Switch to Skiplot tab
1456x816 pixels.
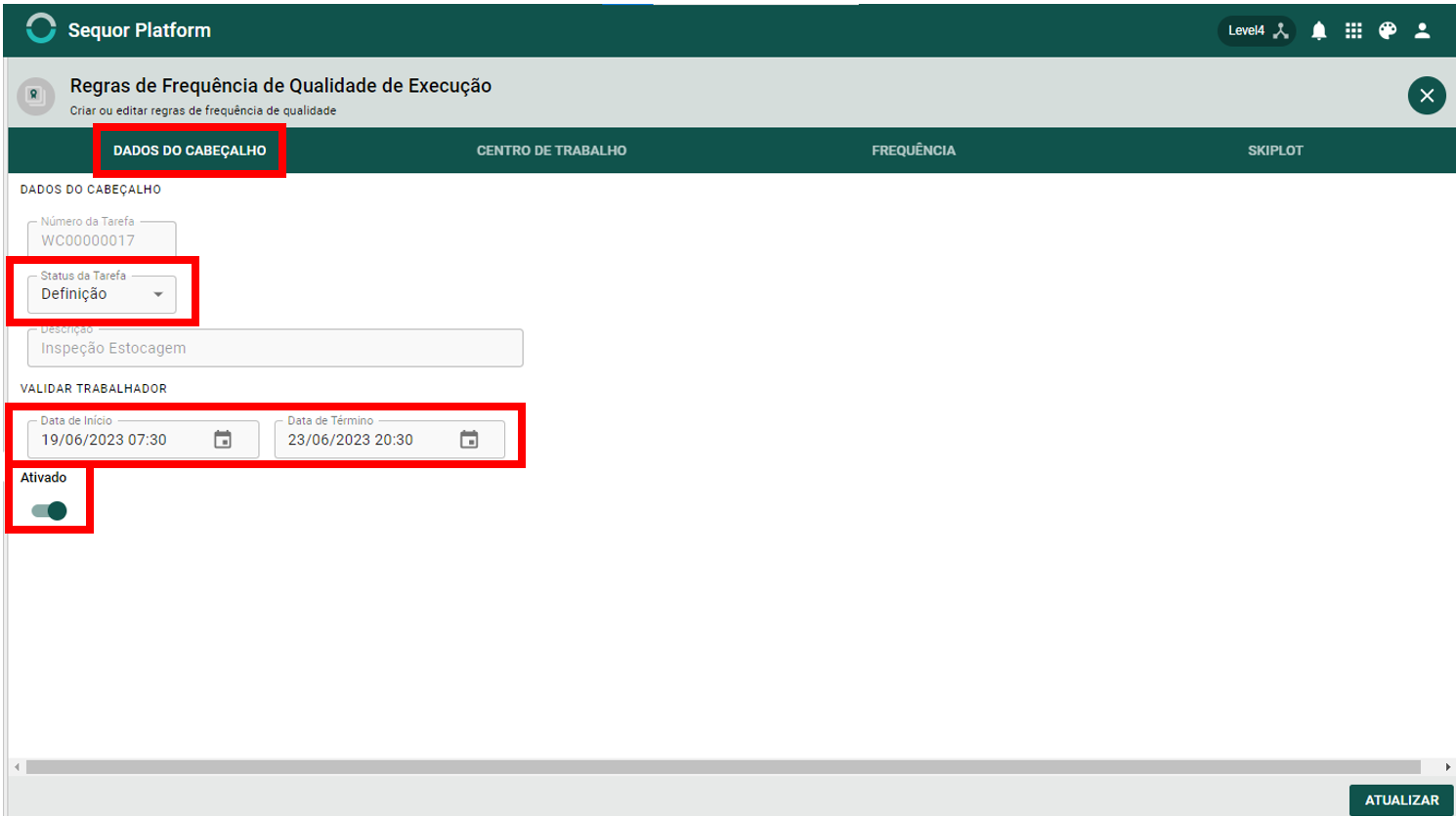(1275, 150)
